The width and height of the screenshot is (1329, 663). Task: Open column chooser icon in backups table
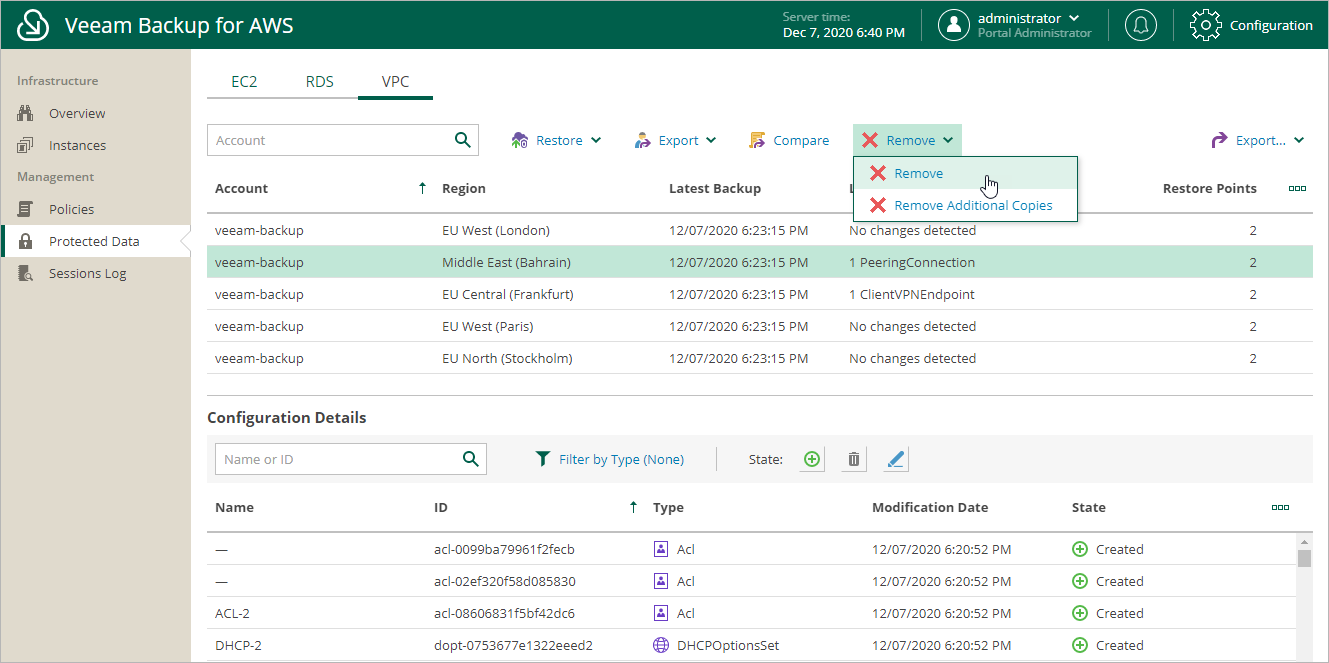(x=1297, y=188)
